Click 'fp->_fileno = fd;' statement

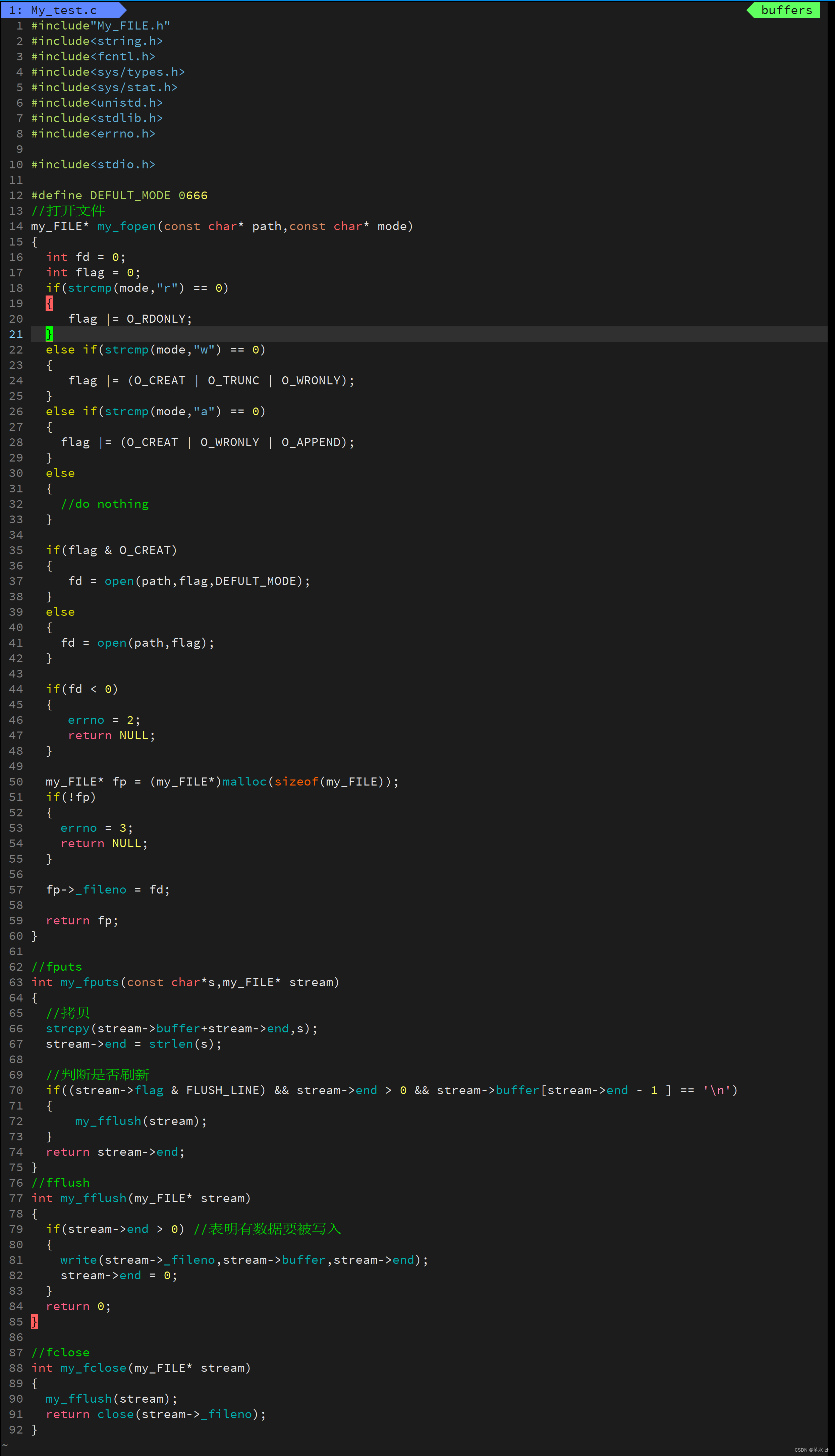tap(108, 890)
